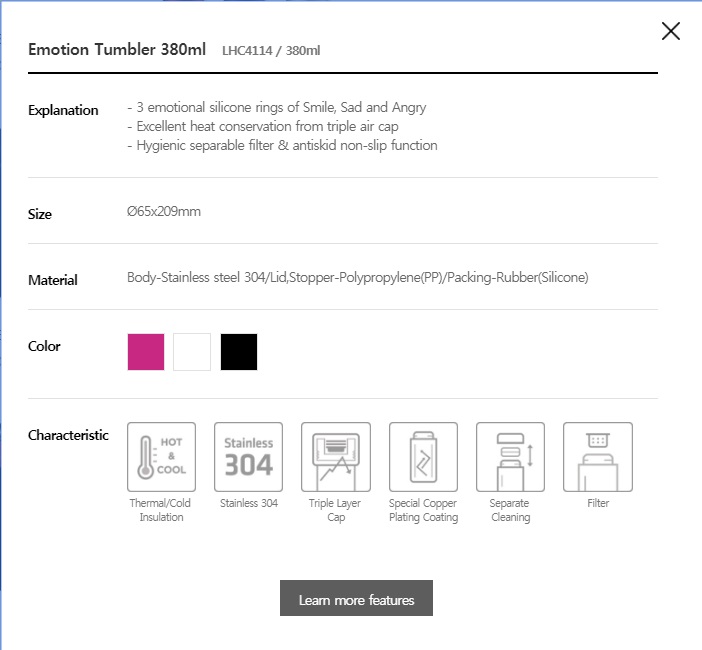The height and width of the screenshot is (650, 702).
Task: Click the Stainless 304 icon
Action: coord(249,457)
